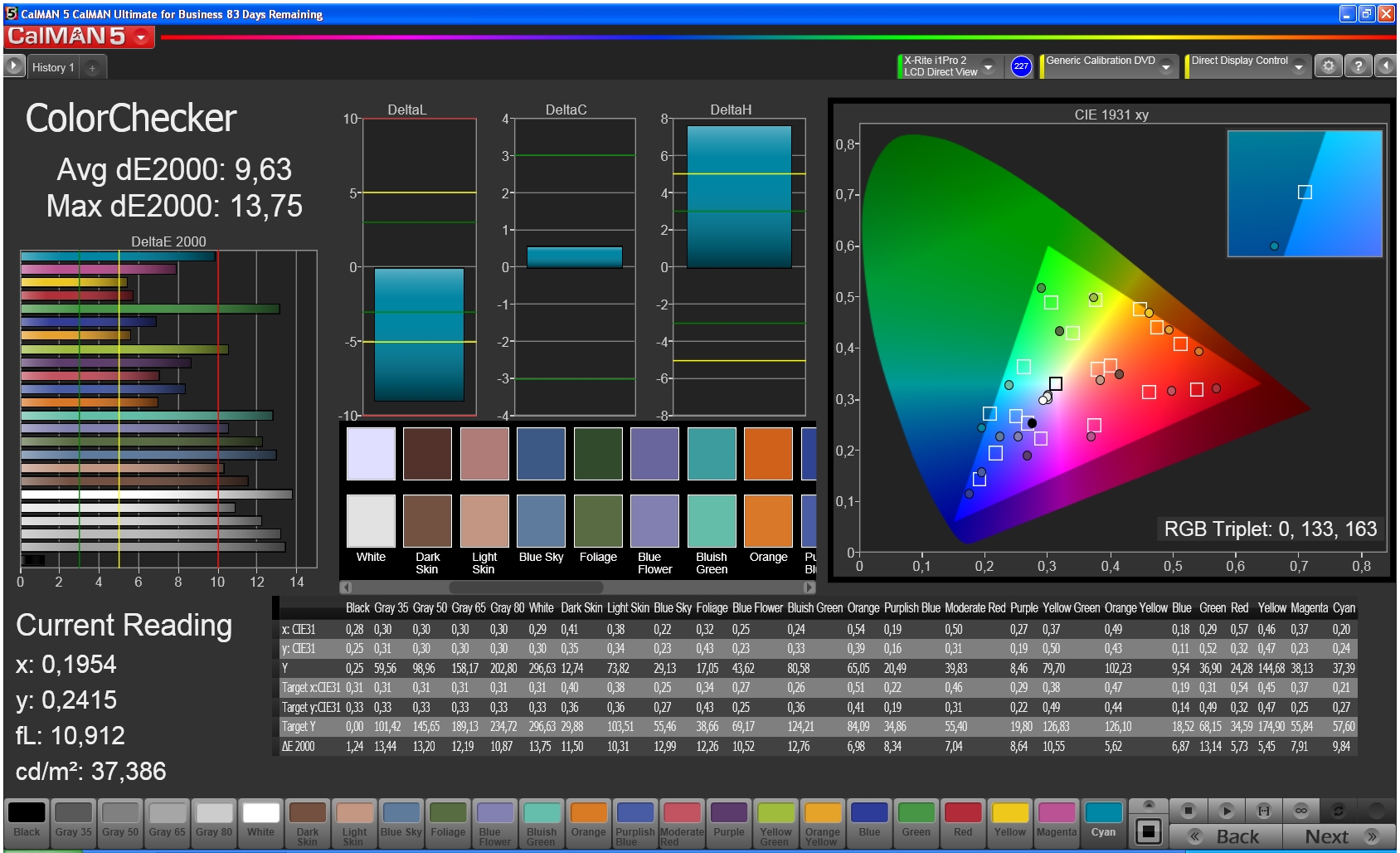Click the DeltaL bar chart
This screenshot has width=1400, height=853.
pyautogui.click(x=419, y=267)
